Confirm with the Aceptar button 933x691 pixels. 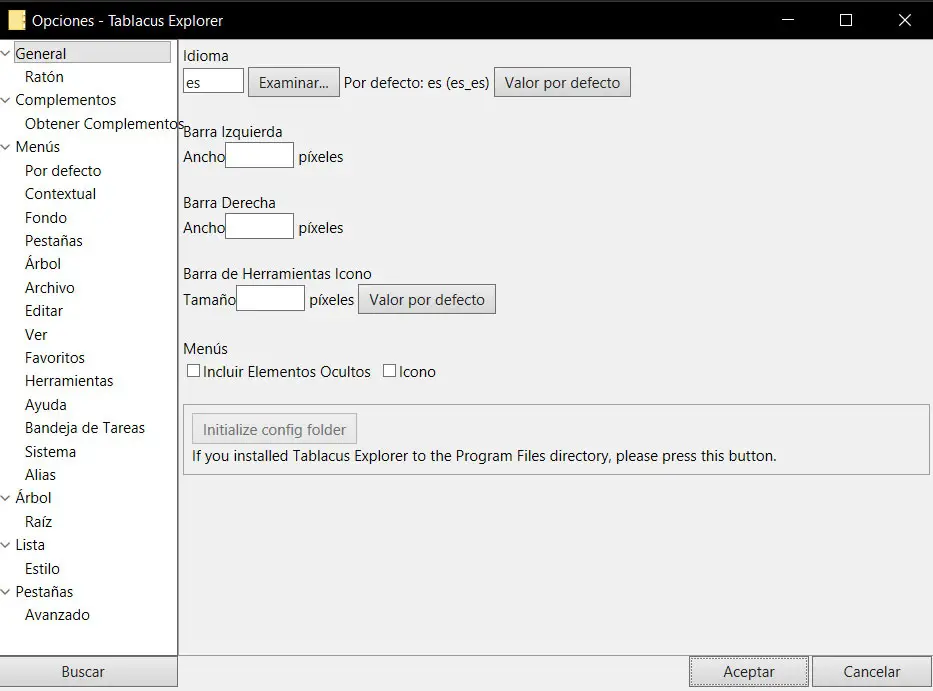(749, 672)
